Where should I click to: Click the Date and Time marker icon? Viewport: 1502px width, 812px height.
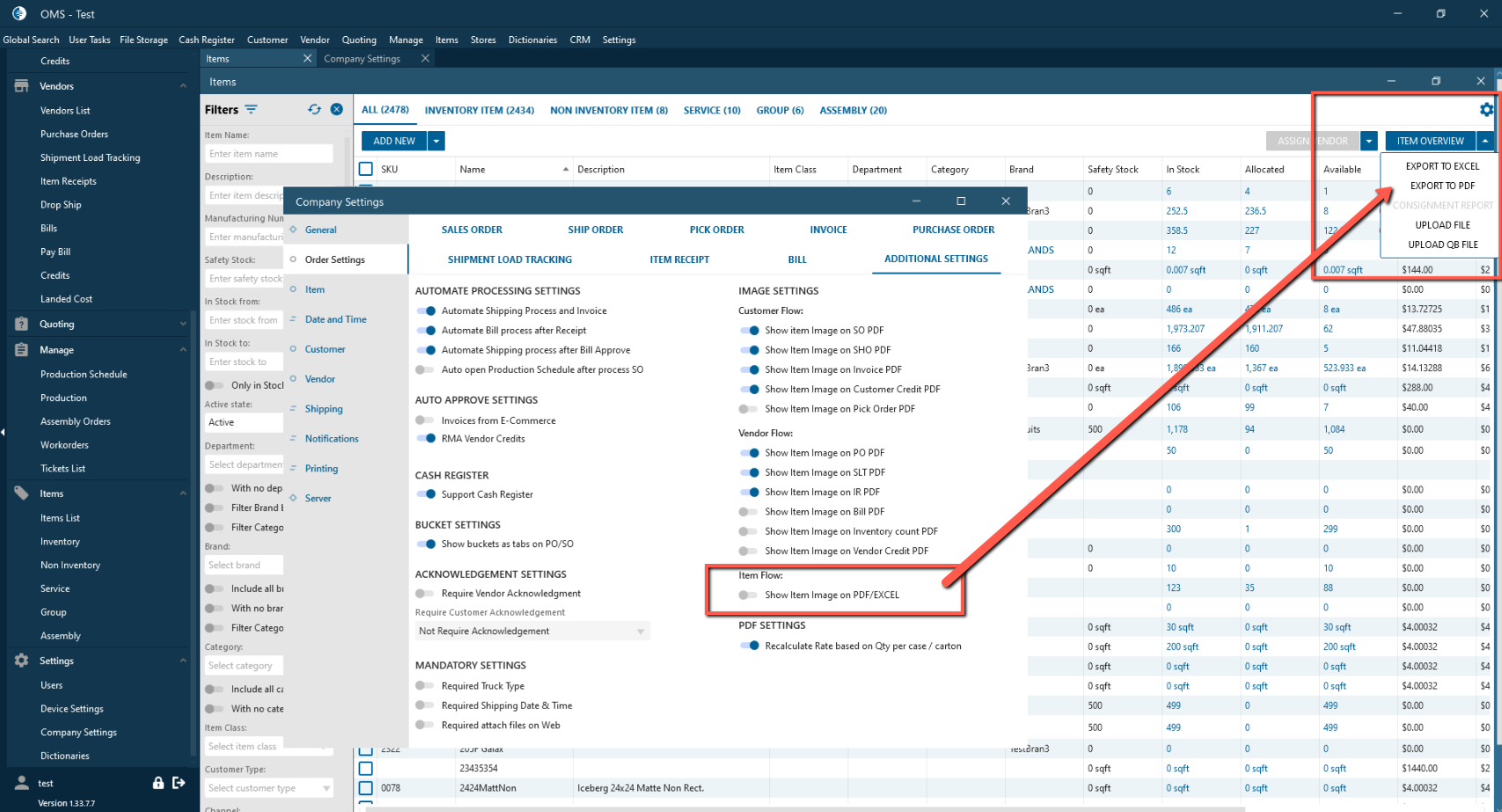point(293,319)
